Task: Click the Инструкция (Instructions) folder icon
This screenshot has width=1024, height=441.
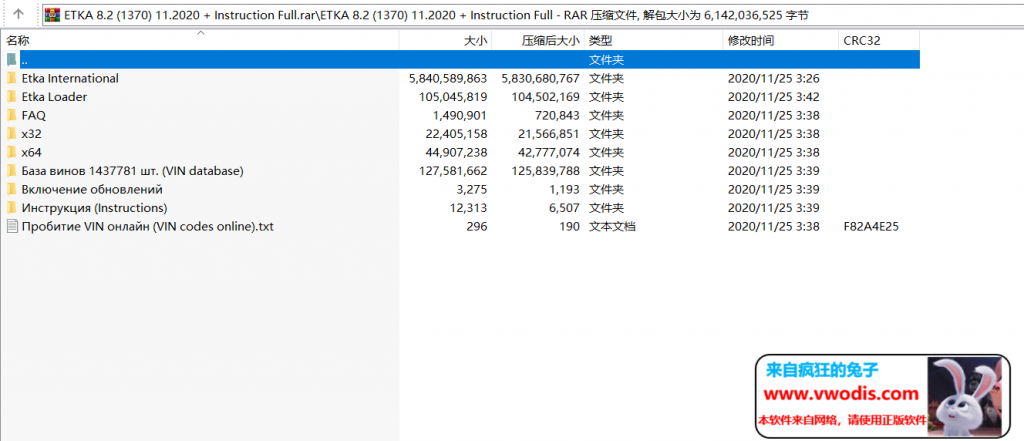Action: [11, 208]
